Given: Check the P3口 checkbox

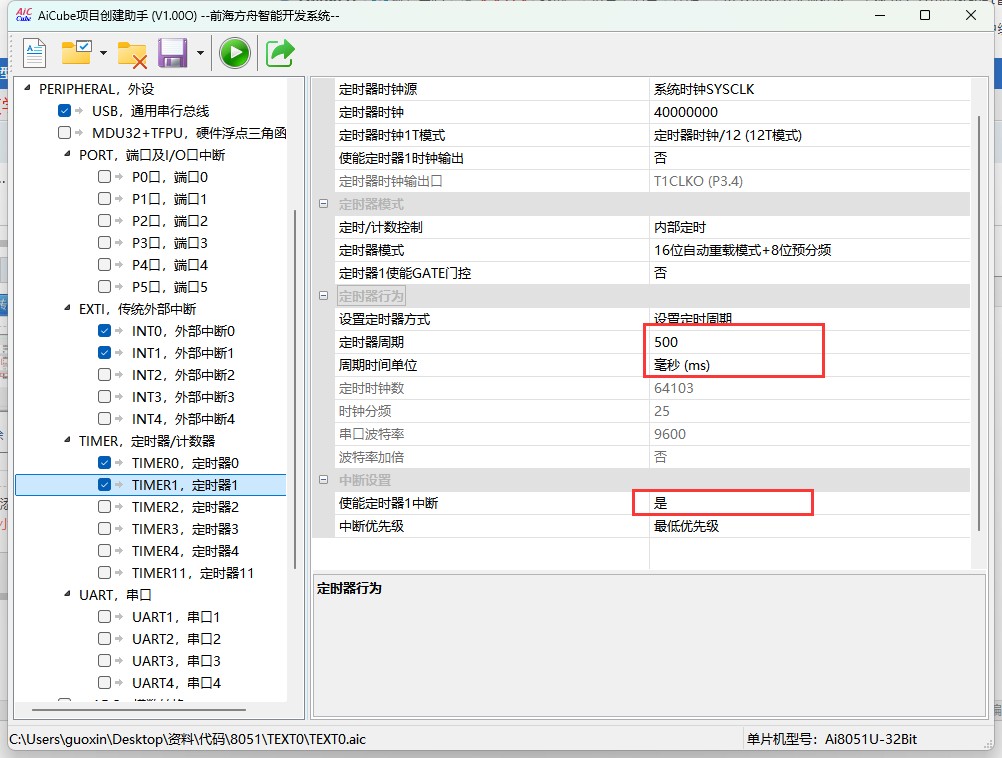Looking at the screenshot, I should (104, 242).
